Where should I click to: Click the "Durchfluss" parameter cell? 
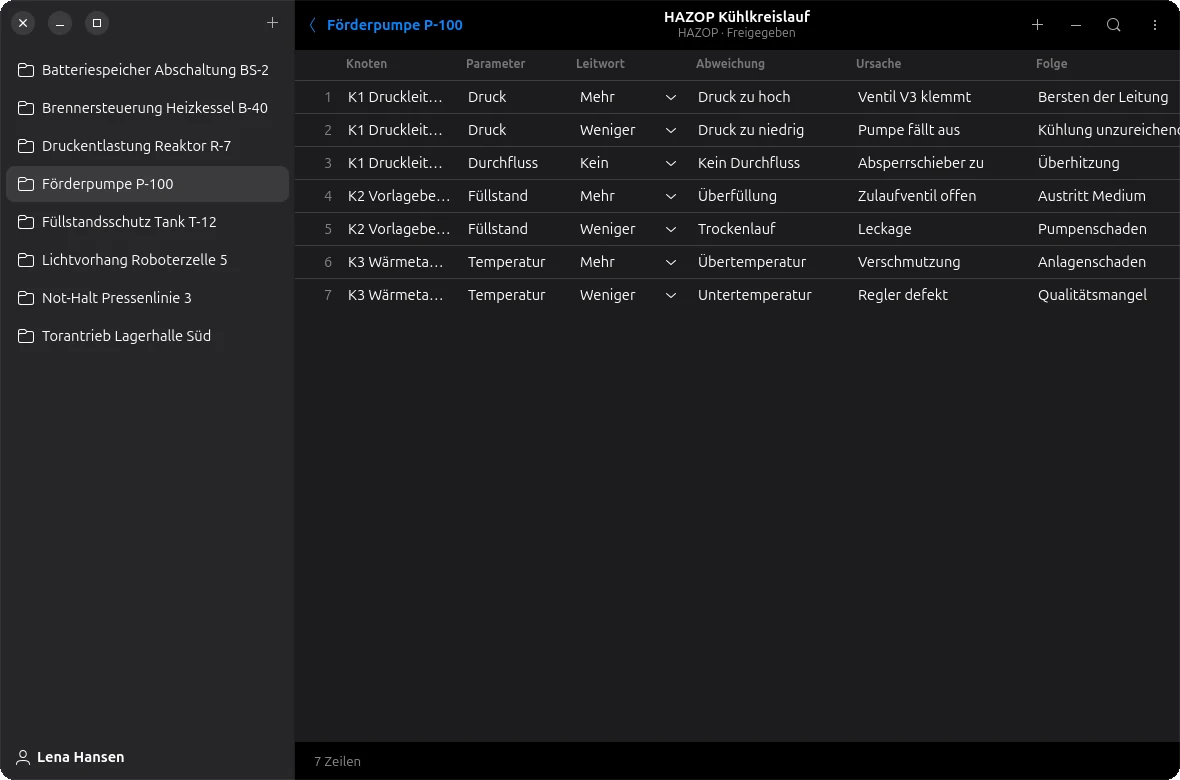coord(503,163)
